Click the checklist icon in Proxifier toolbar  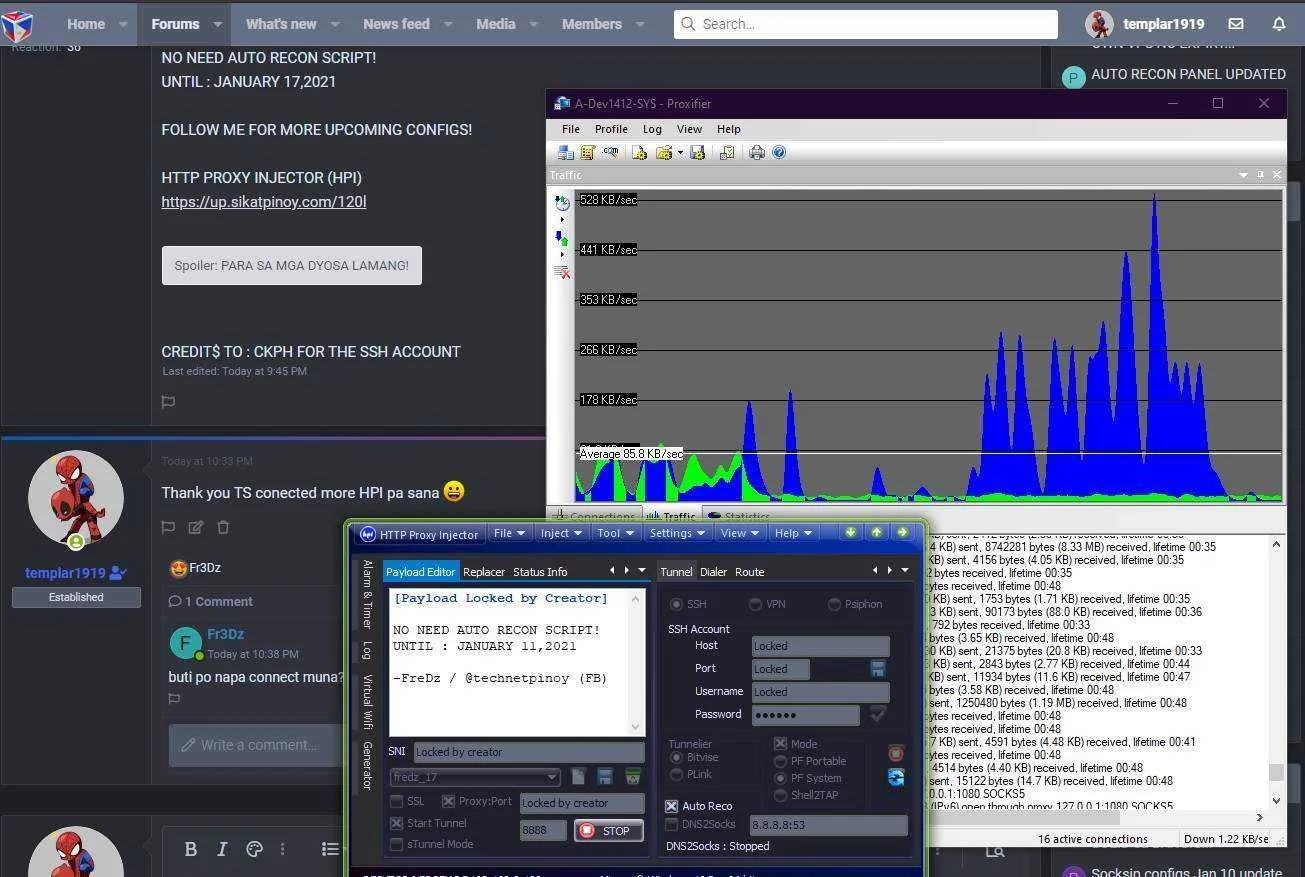coord(727,152)
